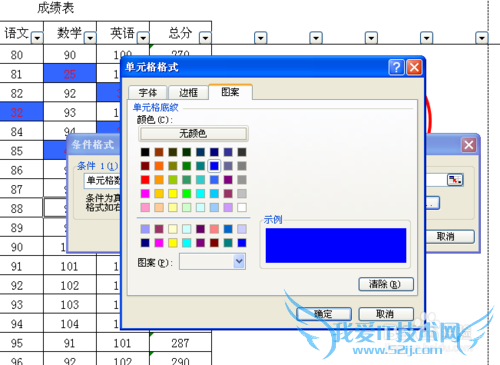This screenshot has height=365, width=500.
Task: Pick the white color swatch
Action: (242, 208)
